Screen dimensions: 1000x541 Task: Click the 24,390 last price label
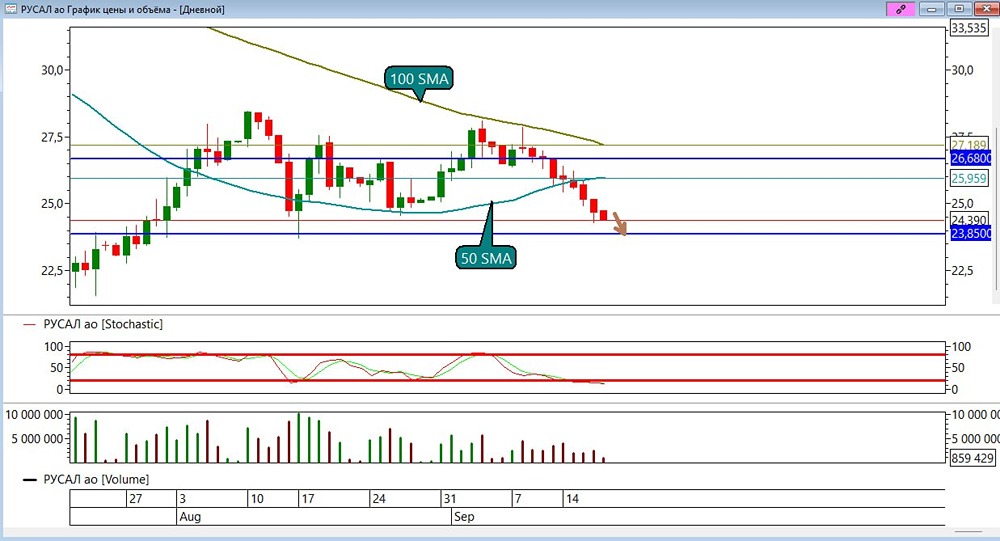click(x=969, y=220)
